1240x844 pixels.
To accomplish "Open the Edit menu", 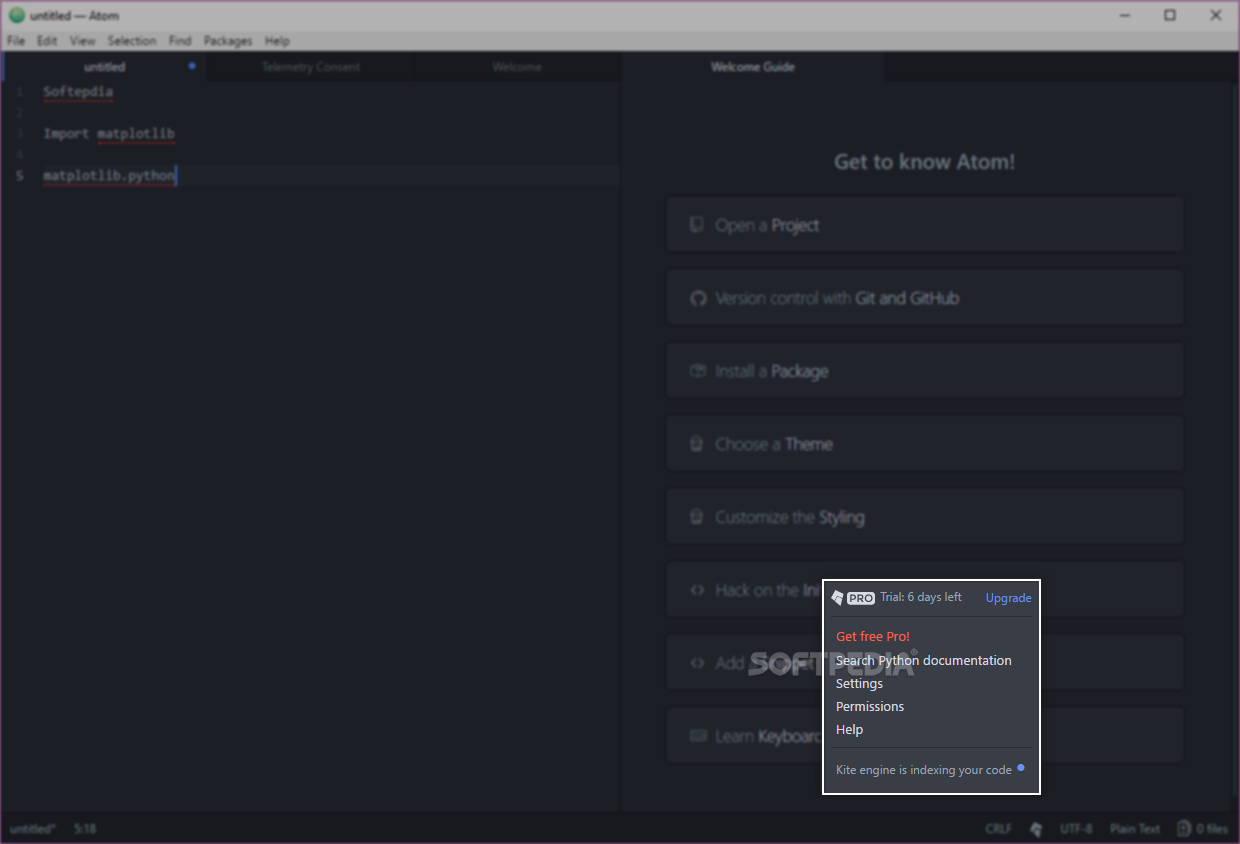I will pyautogui.click(x=47, y=41).
